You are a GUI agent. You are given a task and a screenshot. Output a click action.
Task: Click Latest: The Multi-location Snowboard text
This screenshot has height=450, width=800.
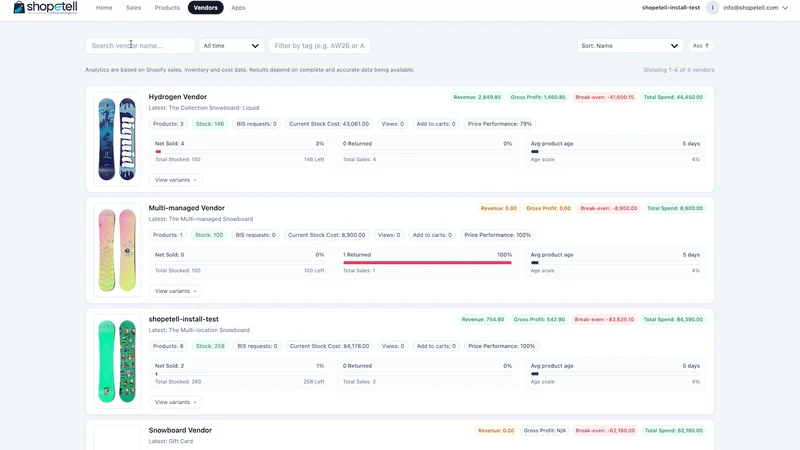tap(199, 330)
